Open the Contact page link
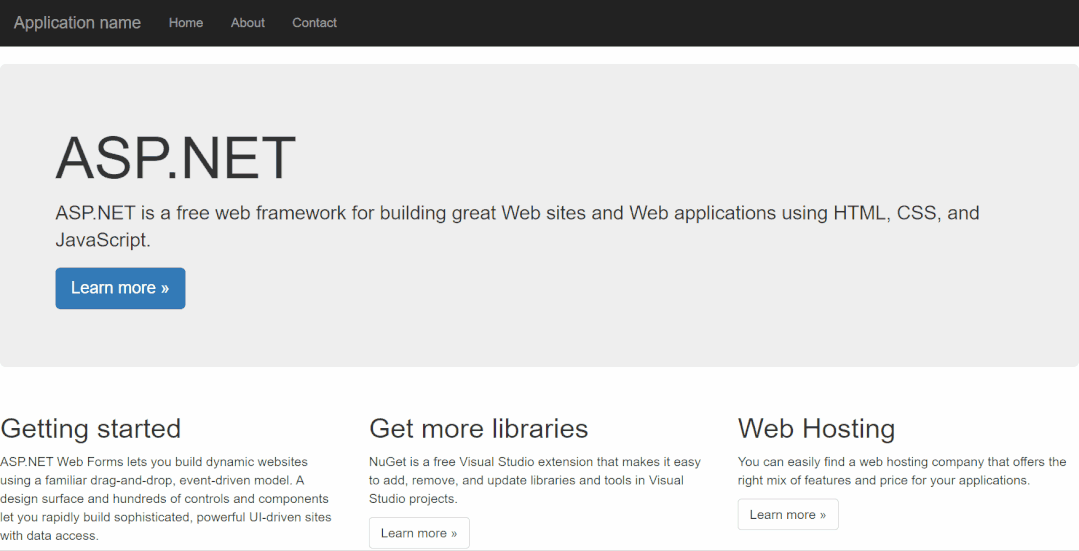Image resolution: width=1079 pixels, height=551 pixels. (314, 23)
